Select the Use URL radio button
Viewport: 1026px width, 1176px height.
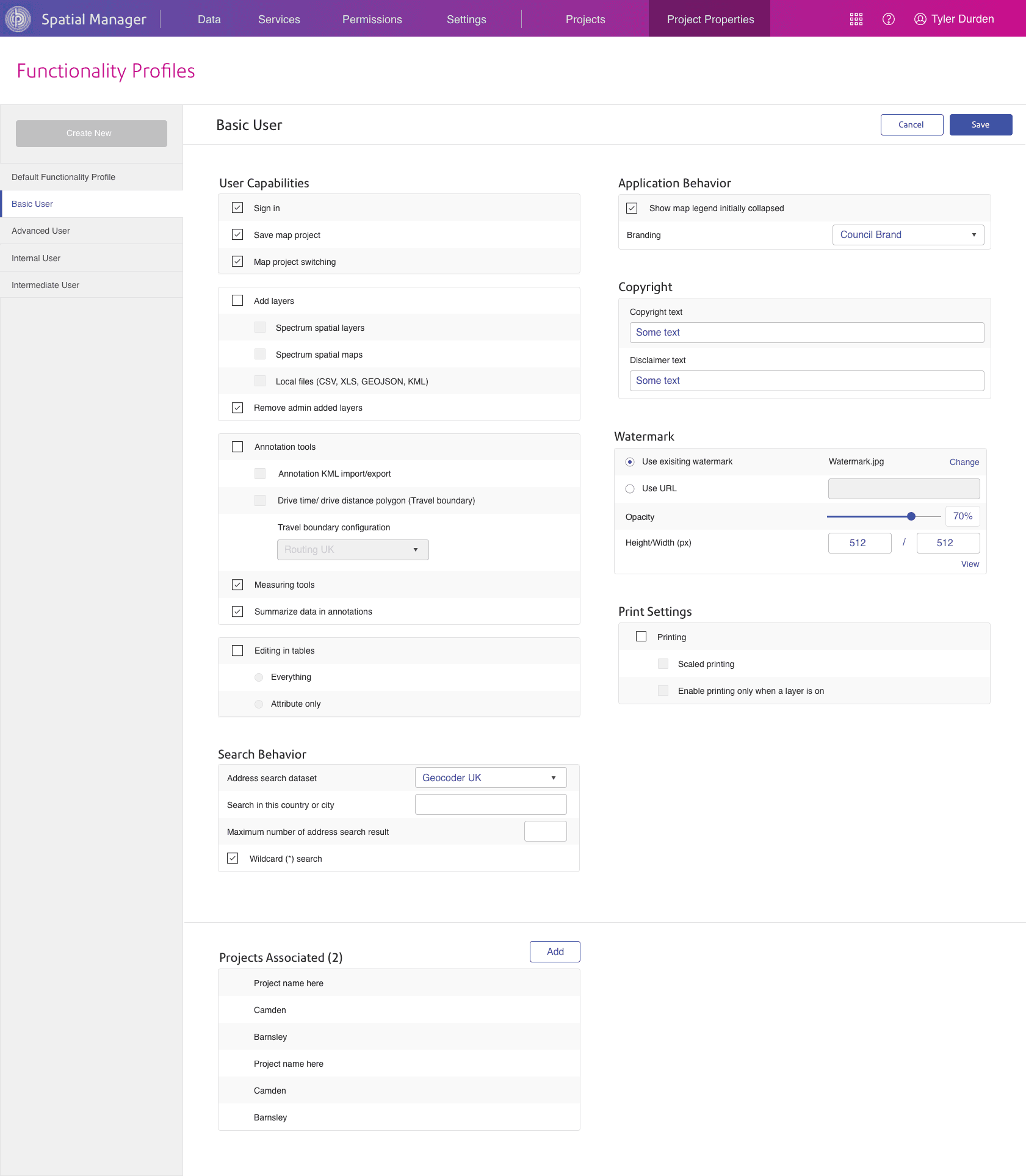point(630,488)
